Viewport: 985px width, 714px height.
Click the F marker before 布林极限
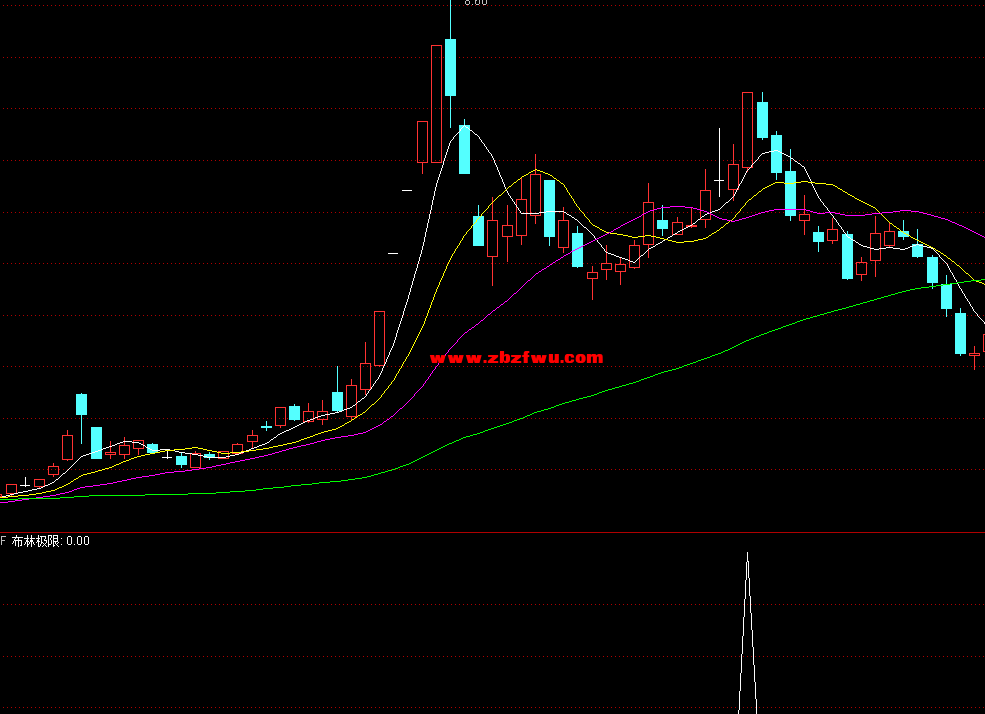[4, 541]
